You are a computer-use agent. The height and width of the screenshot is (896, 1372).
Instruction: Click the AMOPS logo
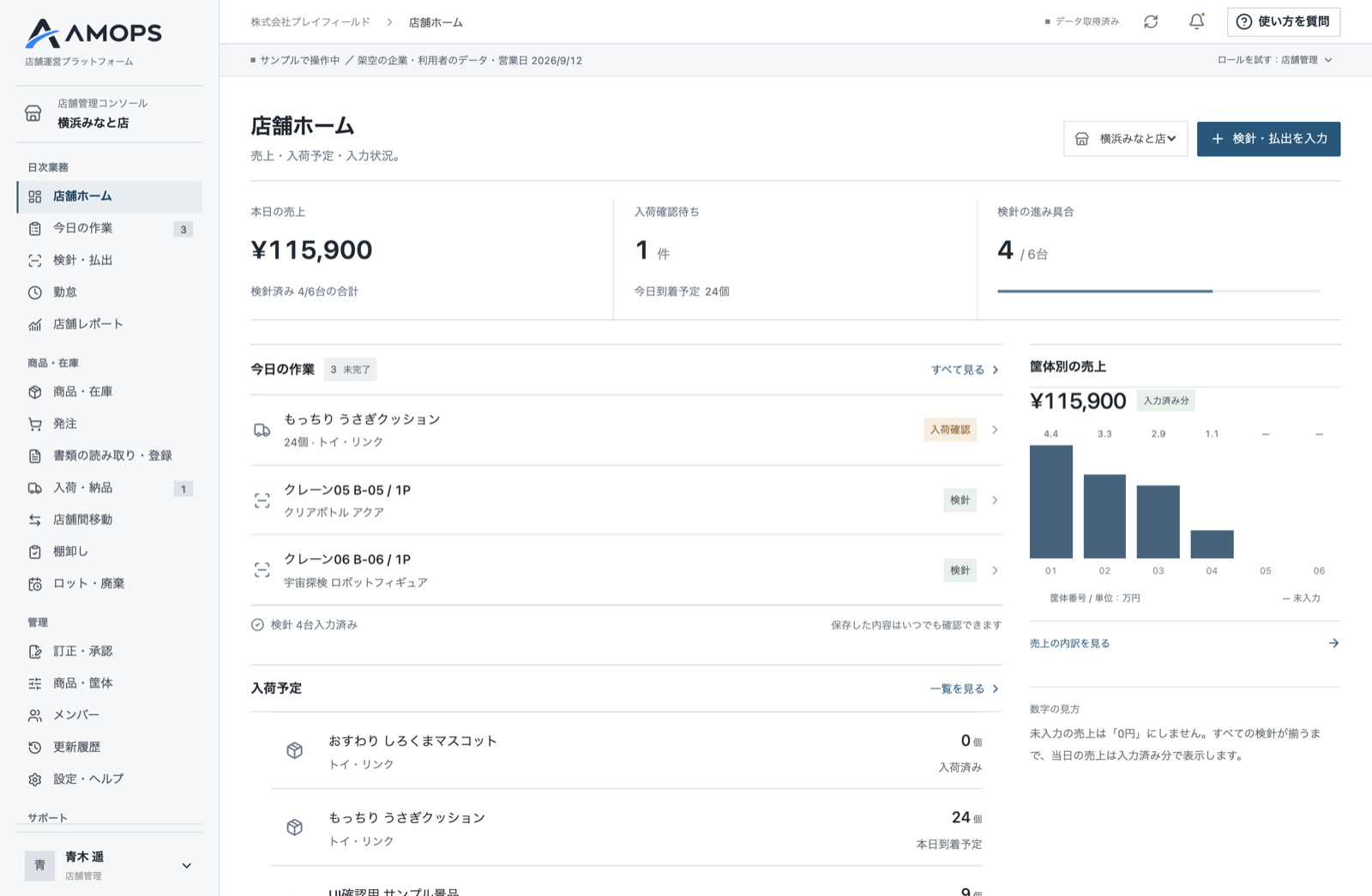pos(93,33)
